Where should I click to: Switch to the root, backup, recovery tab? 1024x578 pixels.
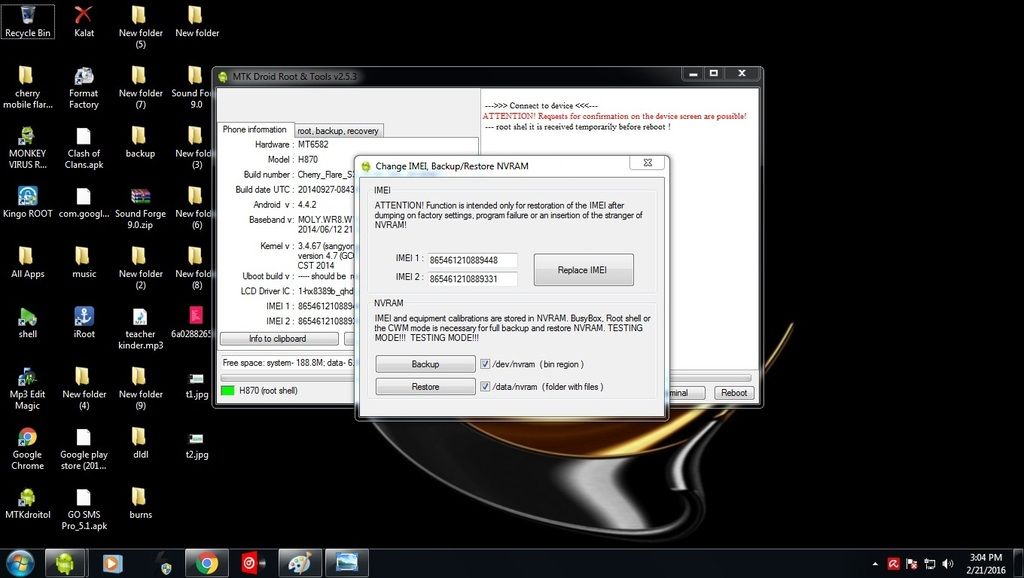[x=337, y=130]
